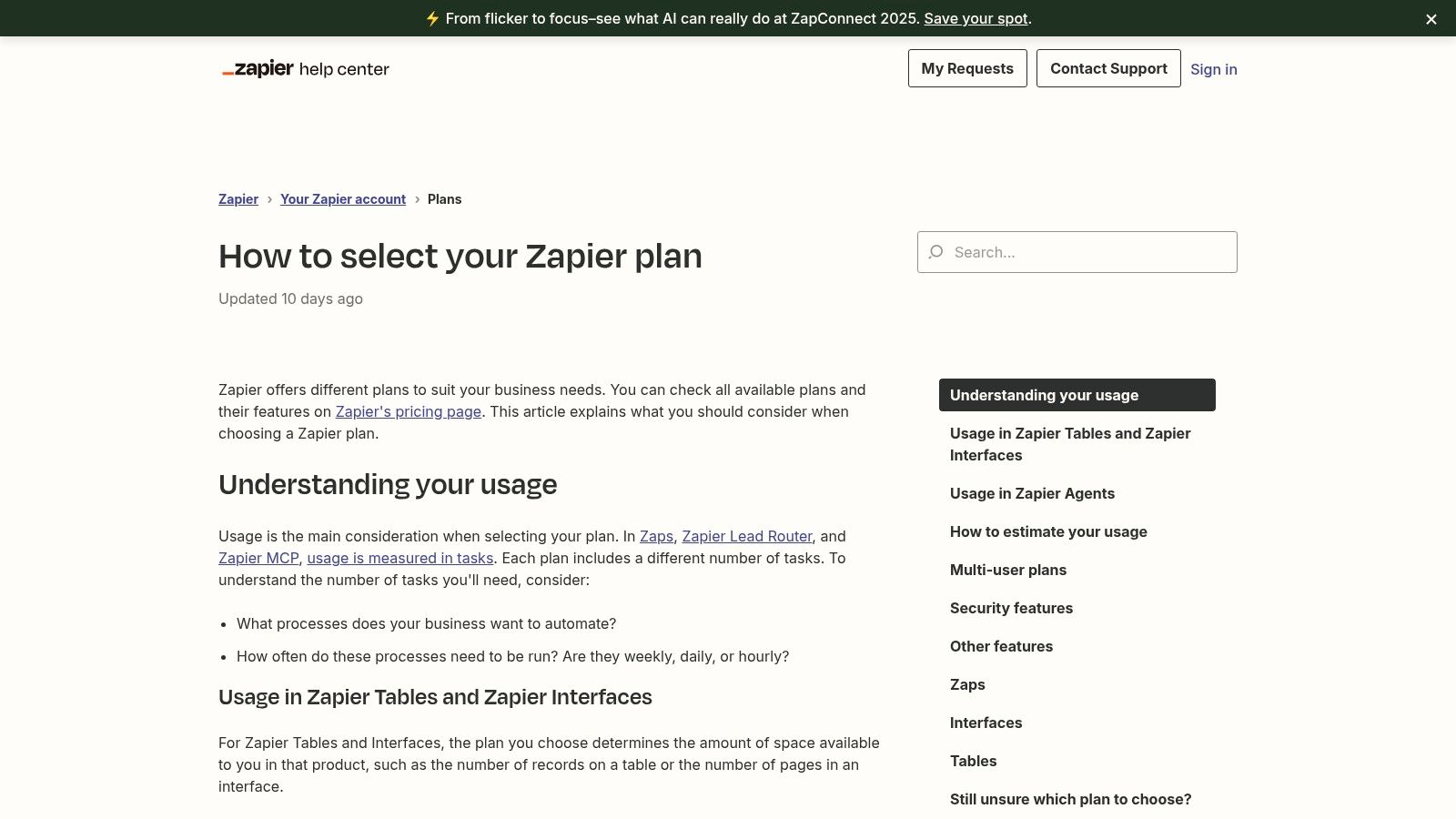Viewport: 1456px width, 819px height.
Task: Follow the Zaps link
Action: (656, 536)
